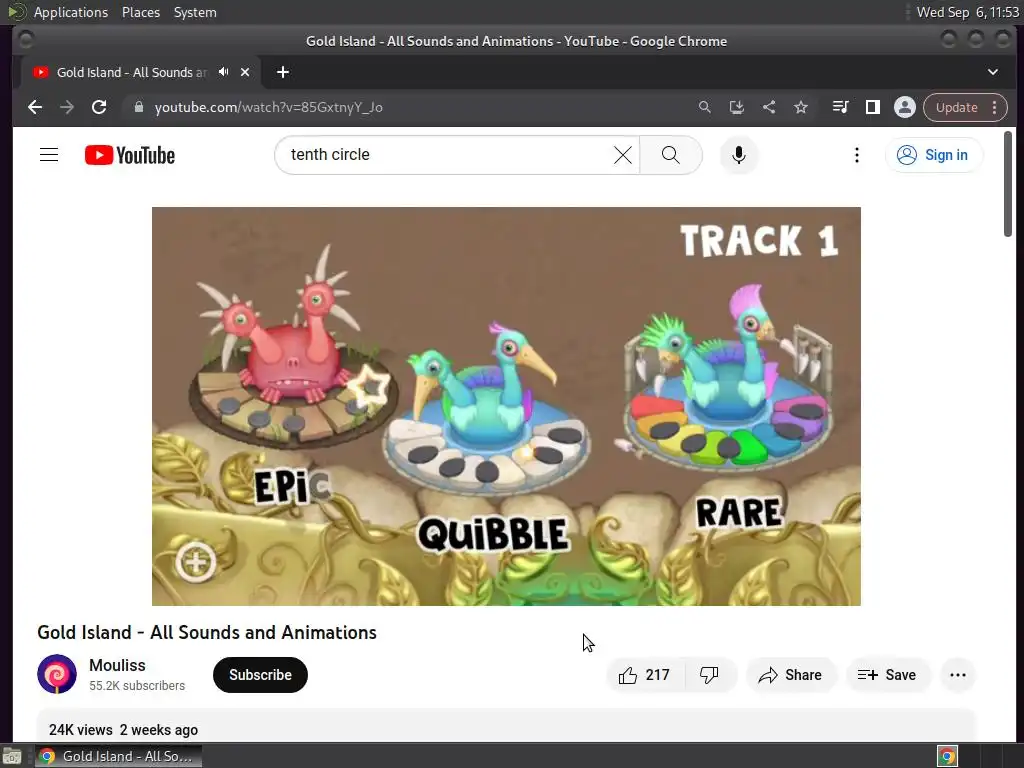
Task: Reload the YouTube page
Action: point(99,107)
